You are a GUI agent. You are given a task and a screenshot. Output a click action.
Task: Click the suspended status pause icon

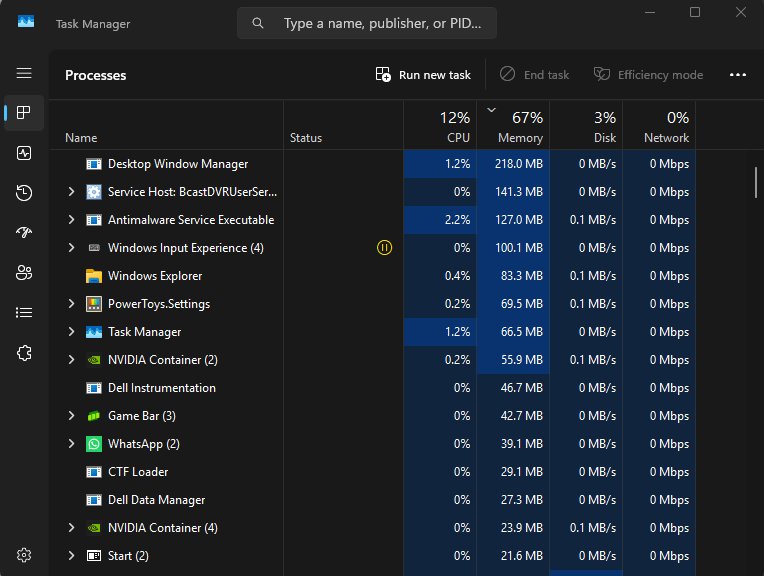[x=384, y=248]
